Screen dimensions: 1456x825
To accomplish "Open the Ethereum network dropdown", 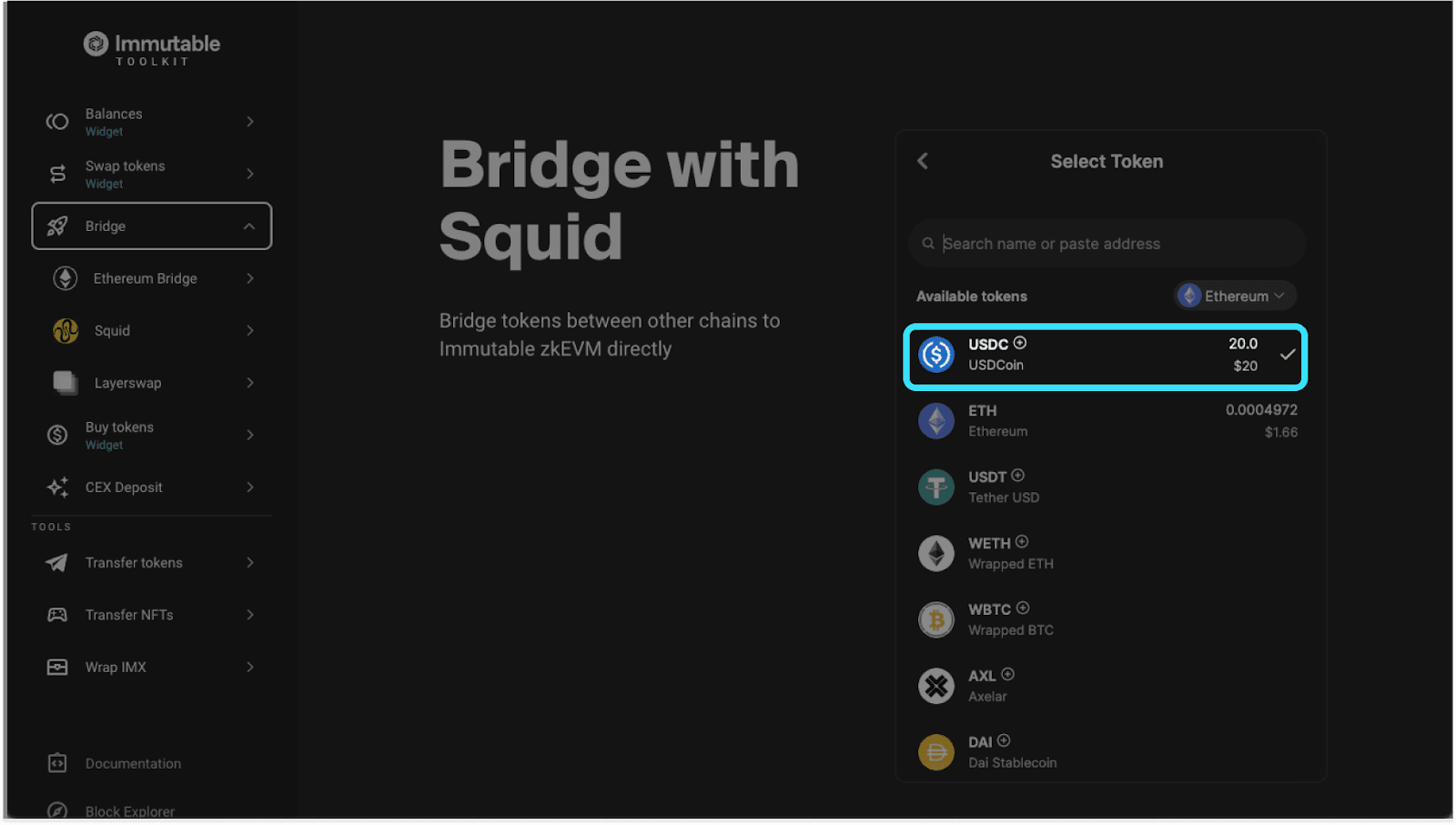I will click(x=1234, y=296).
